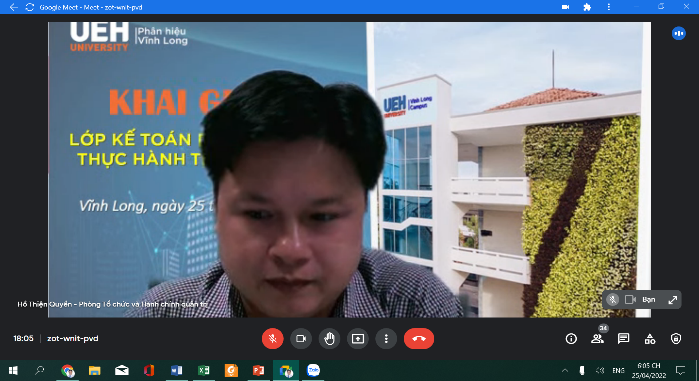Click the camera indicator in title bar
The image size is (699, 381).
pos(565,7)
